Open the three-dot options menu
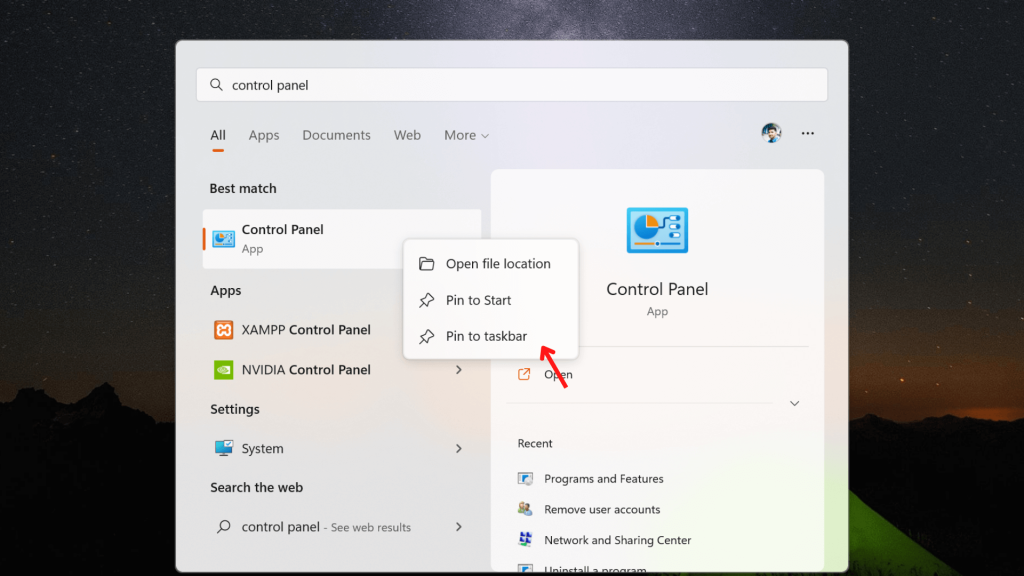 pos(808,133)
